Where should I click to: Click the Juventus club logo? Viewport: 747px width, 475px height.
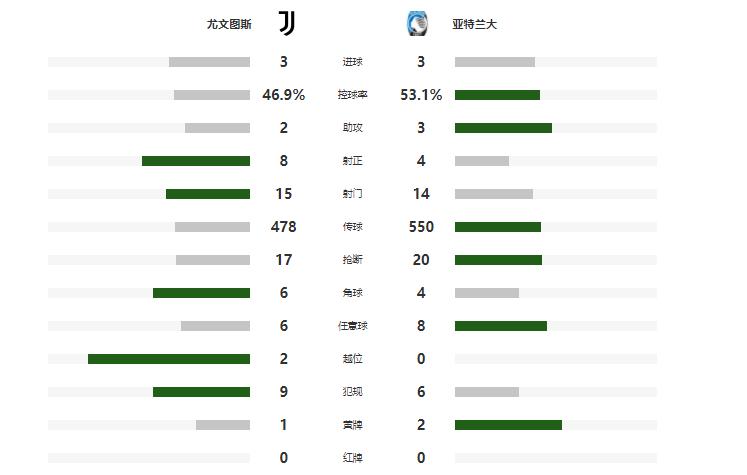click(286, 24)
